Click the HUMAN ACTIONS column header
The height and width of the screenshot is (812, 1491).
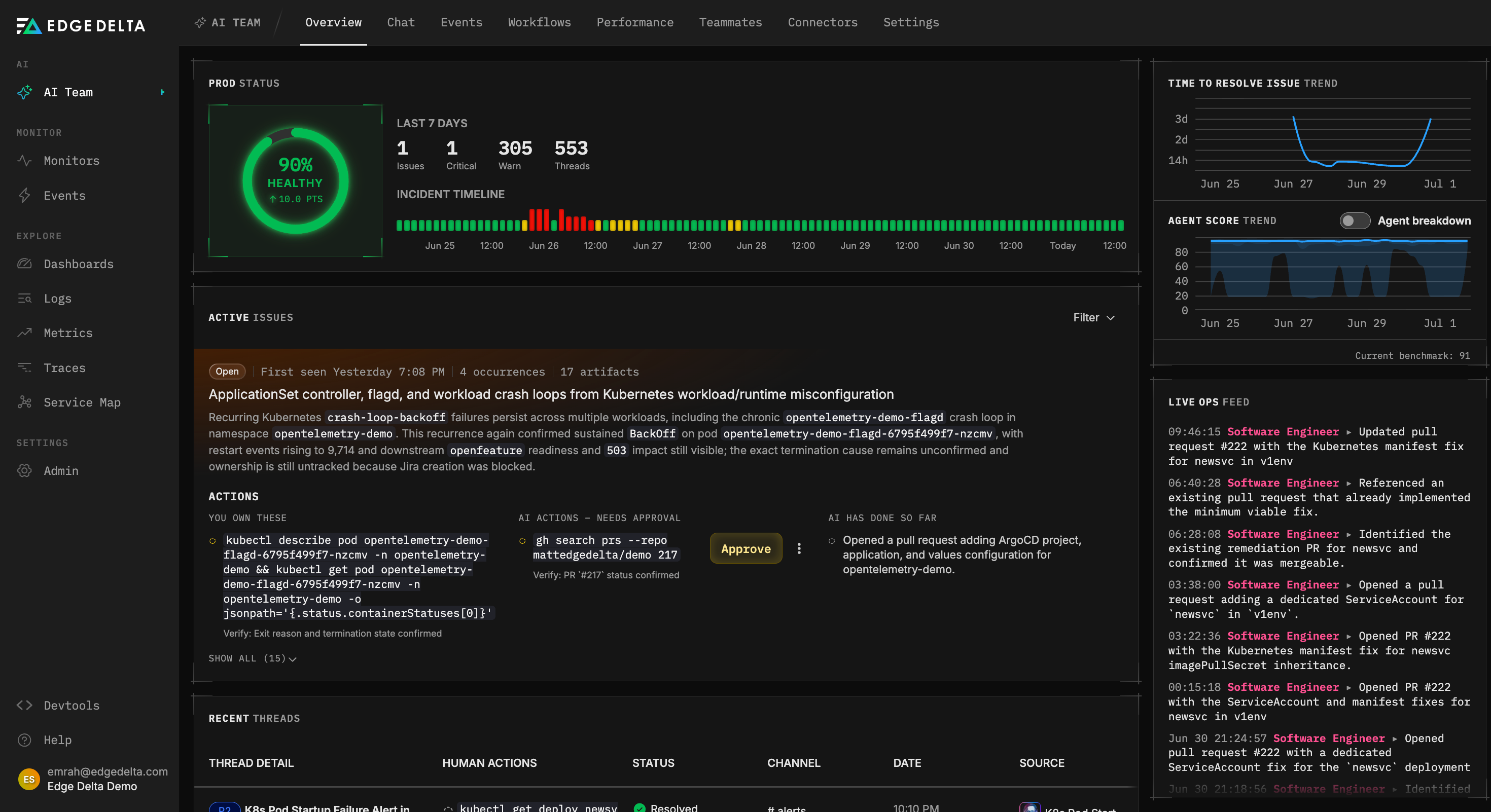[489, 763]
